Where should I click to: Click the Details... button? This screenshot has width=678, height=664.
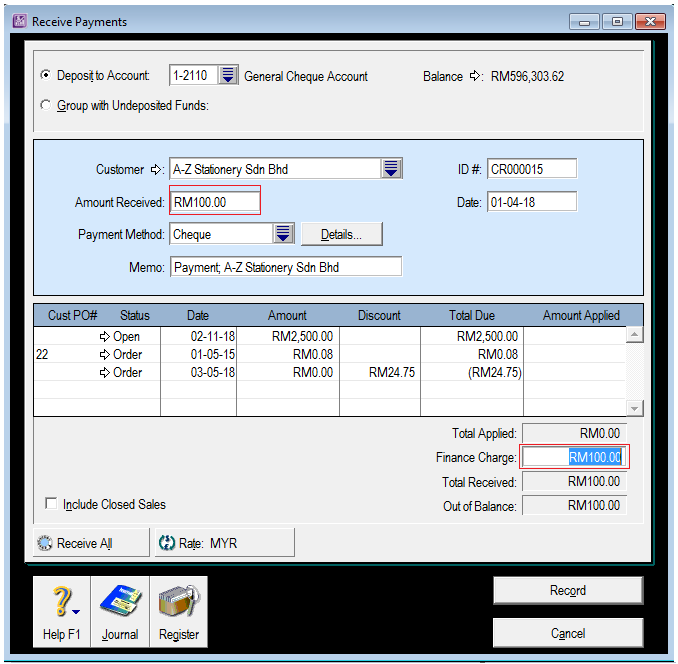(342, 234)
